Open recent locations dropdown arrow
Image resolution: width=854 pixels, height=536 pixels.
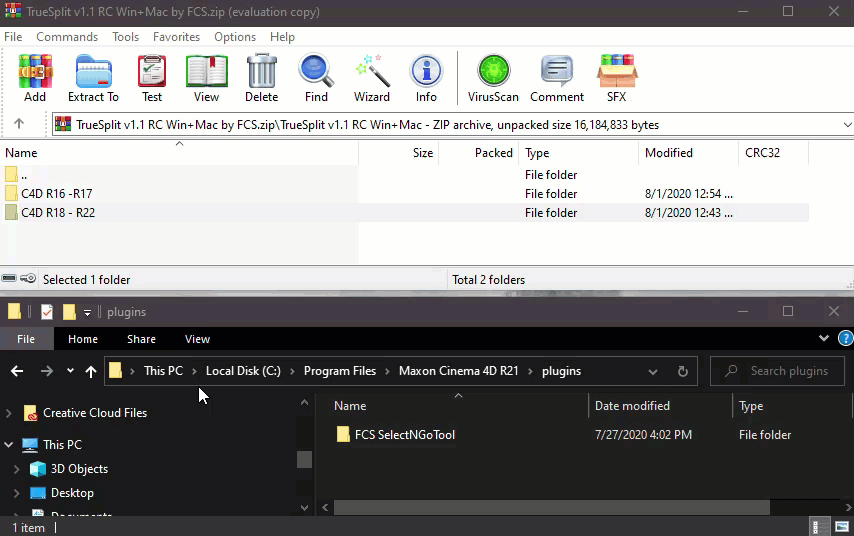pos(70,371)
